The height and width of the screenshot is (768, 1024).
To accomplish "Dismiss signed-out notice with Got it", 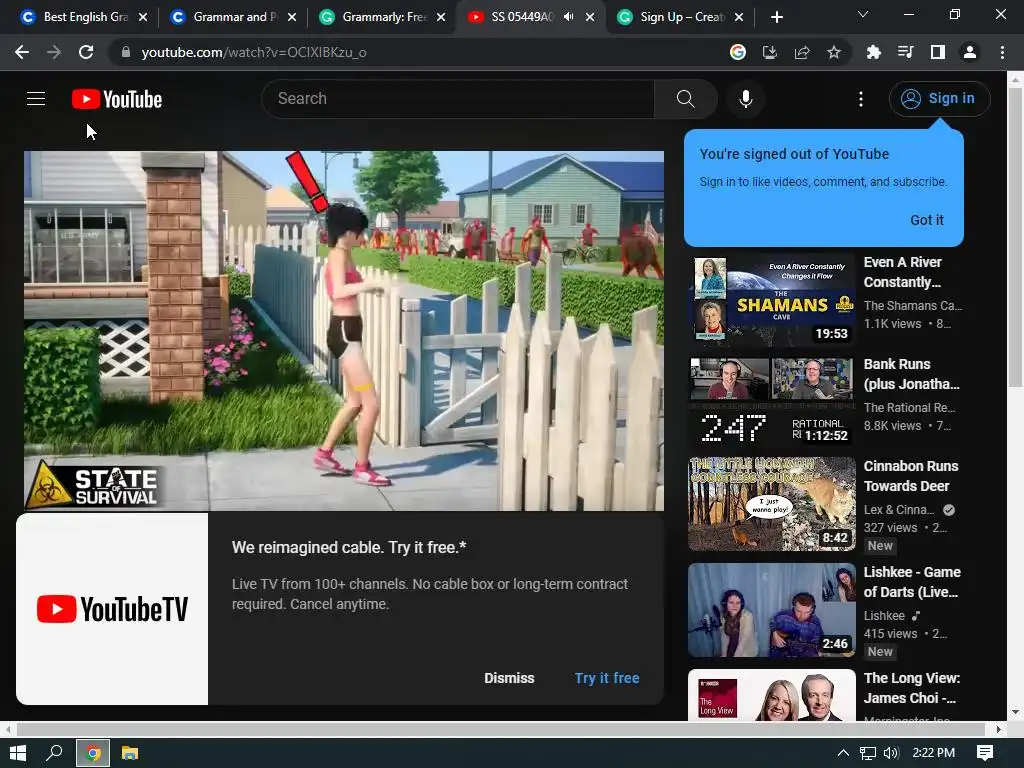I will pos(927,220).
